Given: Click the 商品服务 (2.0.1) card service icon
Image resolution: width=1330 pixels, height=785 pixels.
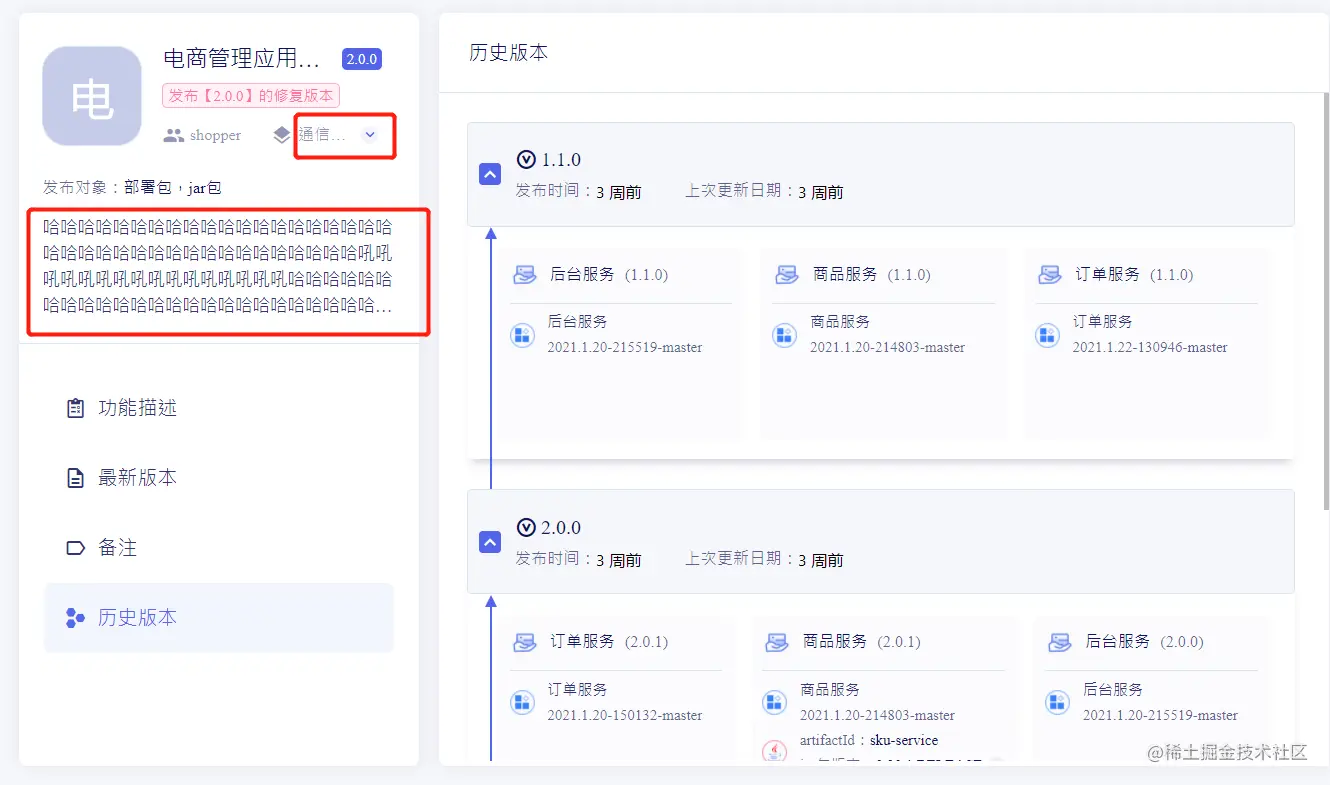Looking at the screenshot, I should tap(777, 642).
